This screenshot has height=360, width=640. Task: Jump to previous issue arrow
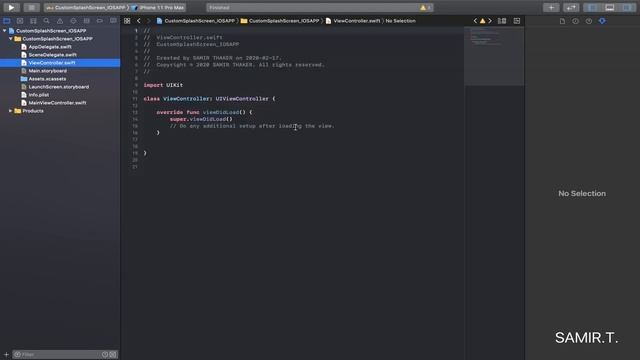(475, 21)
